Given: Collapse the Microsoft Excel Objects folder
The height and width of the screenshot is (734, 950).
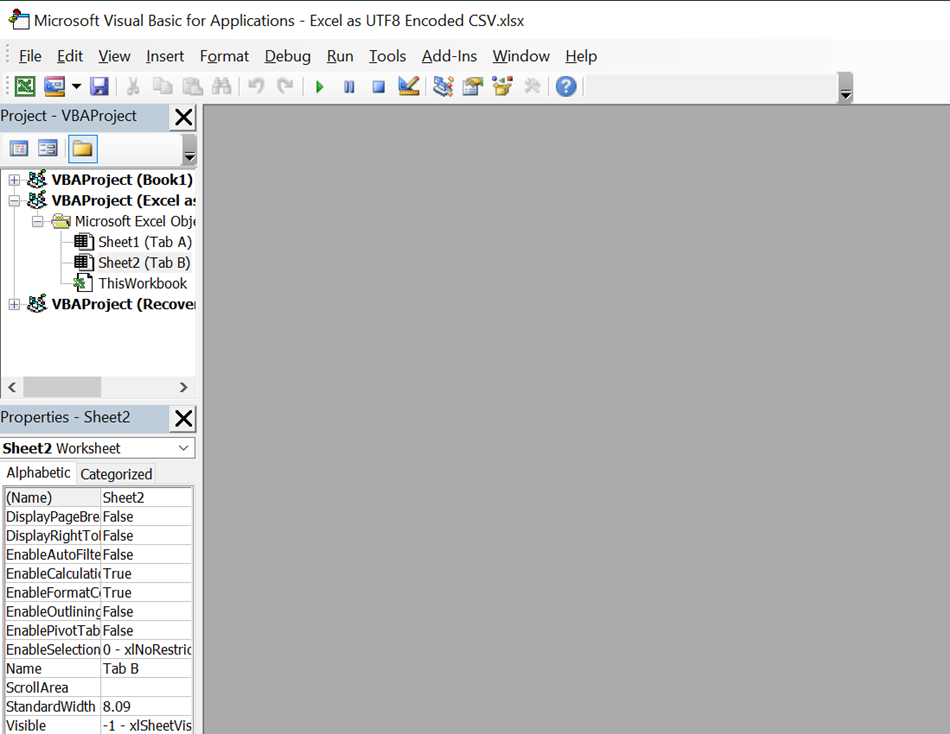Looking at the screenshot, I should 38,221.
